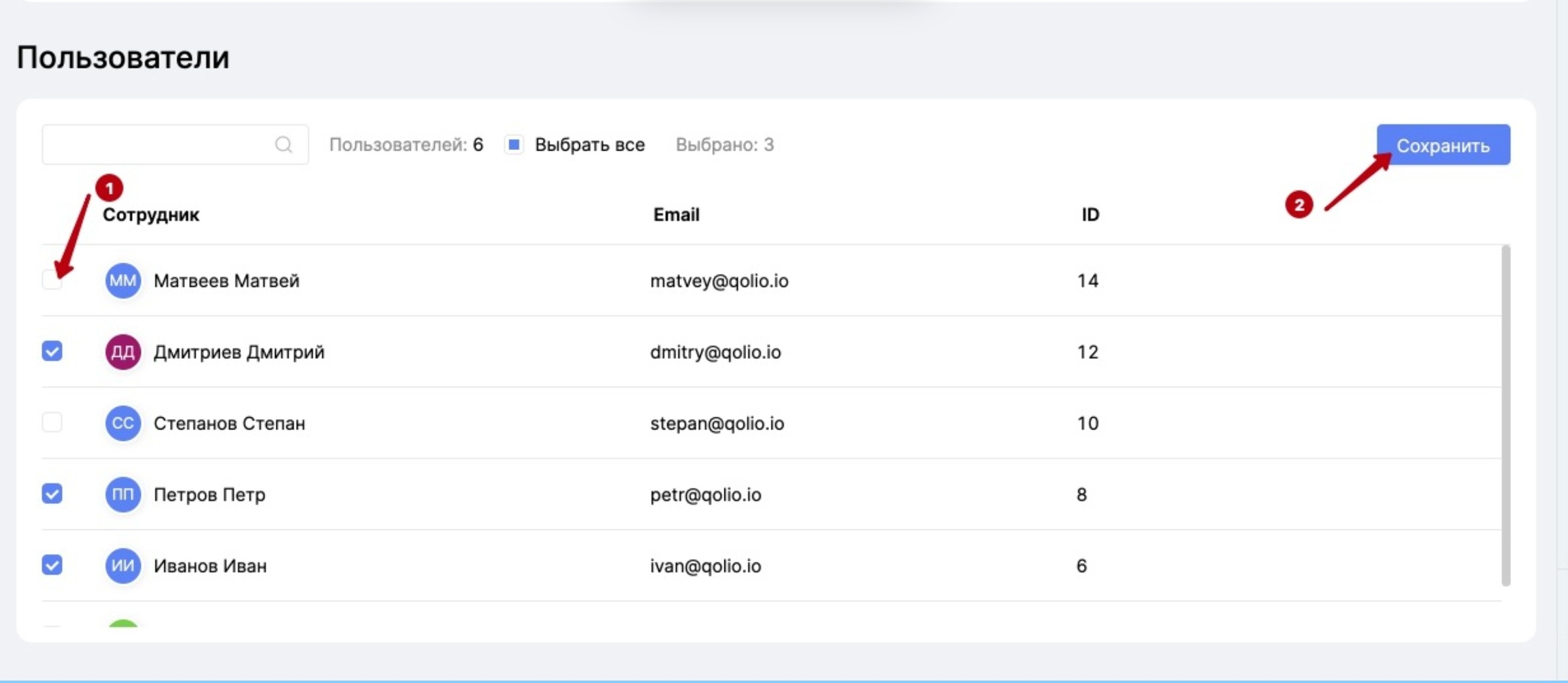This screenshot has height=683, width=1568.
Task: Select the checkbox for Степанов Степан
Action: click(x=52, y=422)
